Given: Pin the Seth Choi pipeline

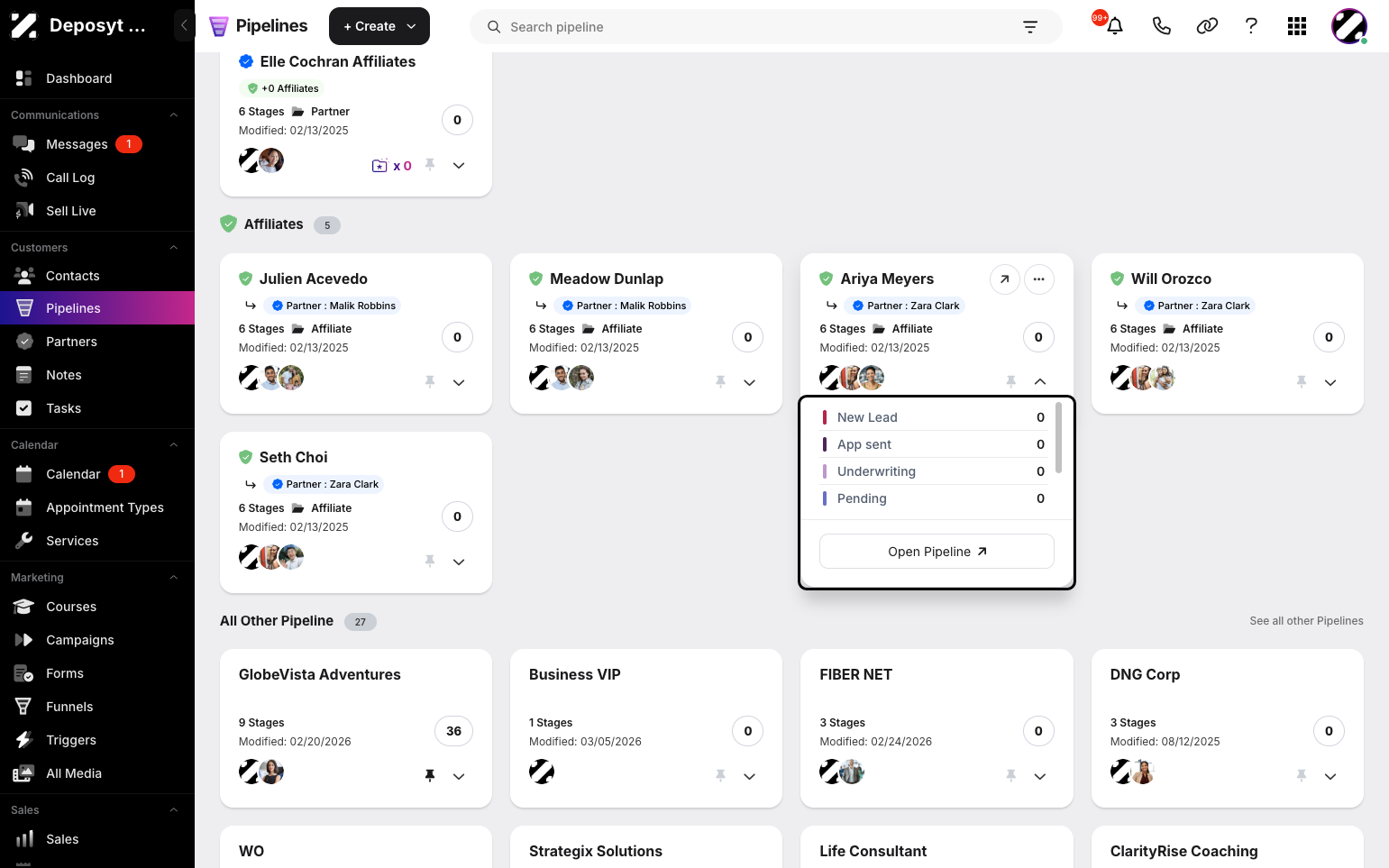Looking at the screenshot, I should click(x=430, y=562).
